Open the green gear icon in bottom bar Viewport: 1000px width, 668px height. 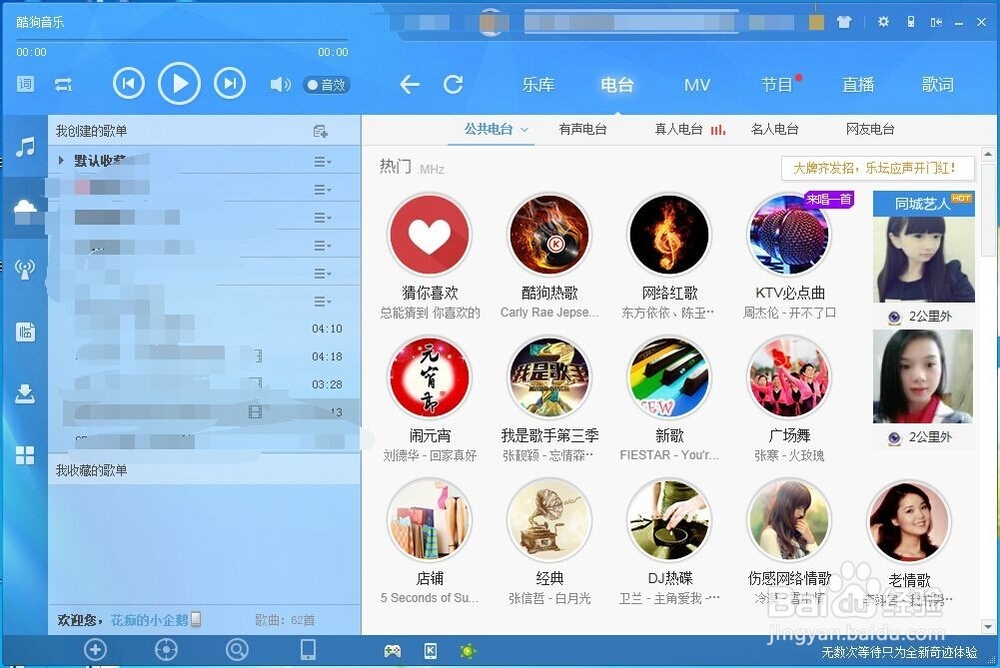pyautogui.click(x=467, y=651)
